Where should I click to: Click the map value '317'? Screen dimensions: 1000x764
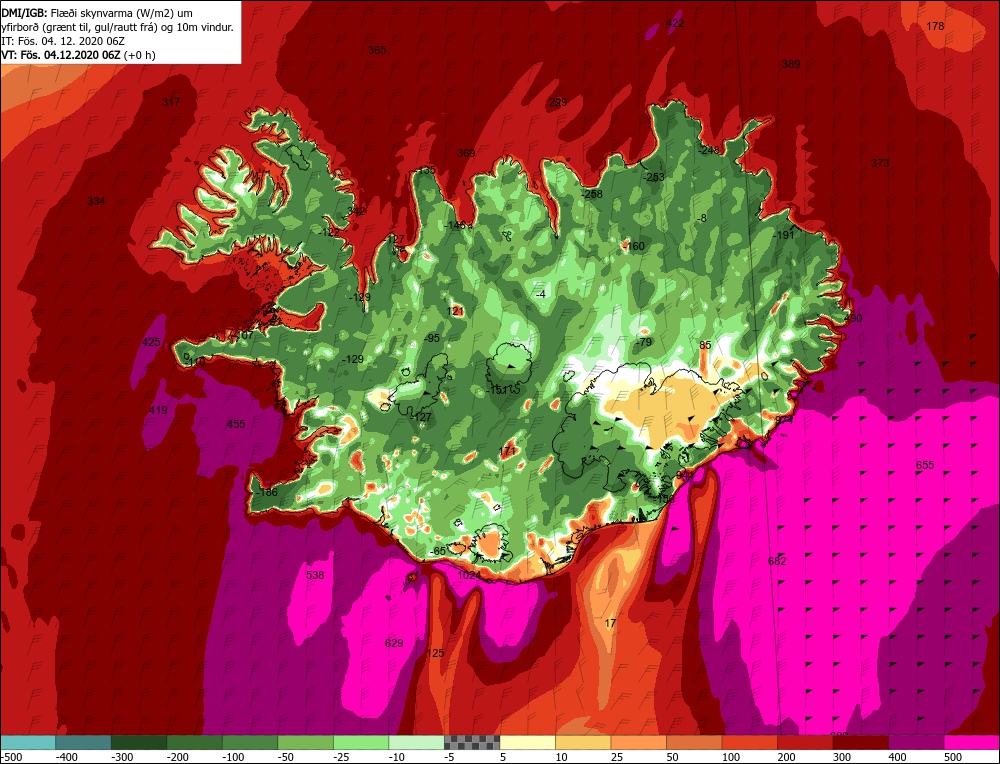[171, 103]
